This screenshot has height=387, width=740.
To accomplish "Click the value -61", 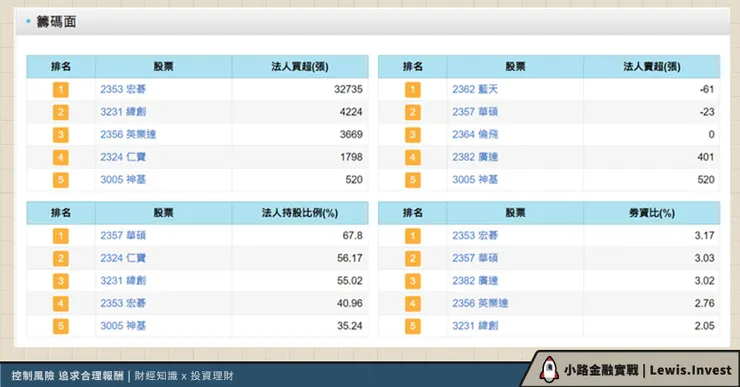I will point(707,89).
